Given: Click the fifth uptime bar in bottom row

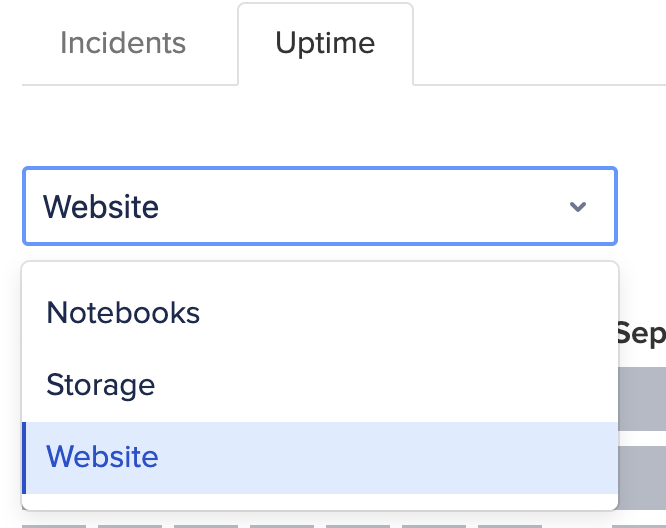Looking at the screenshot, I should pos(358,524).
